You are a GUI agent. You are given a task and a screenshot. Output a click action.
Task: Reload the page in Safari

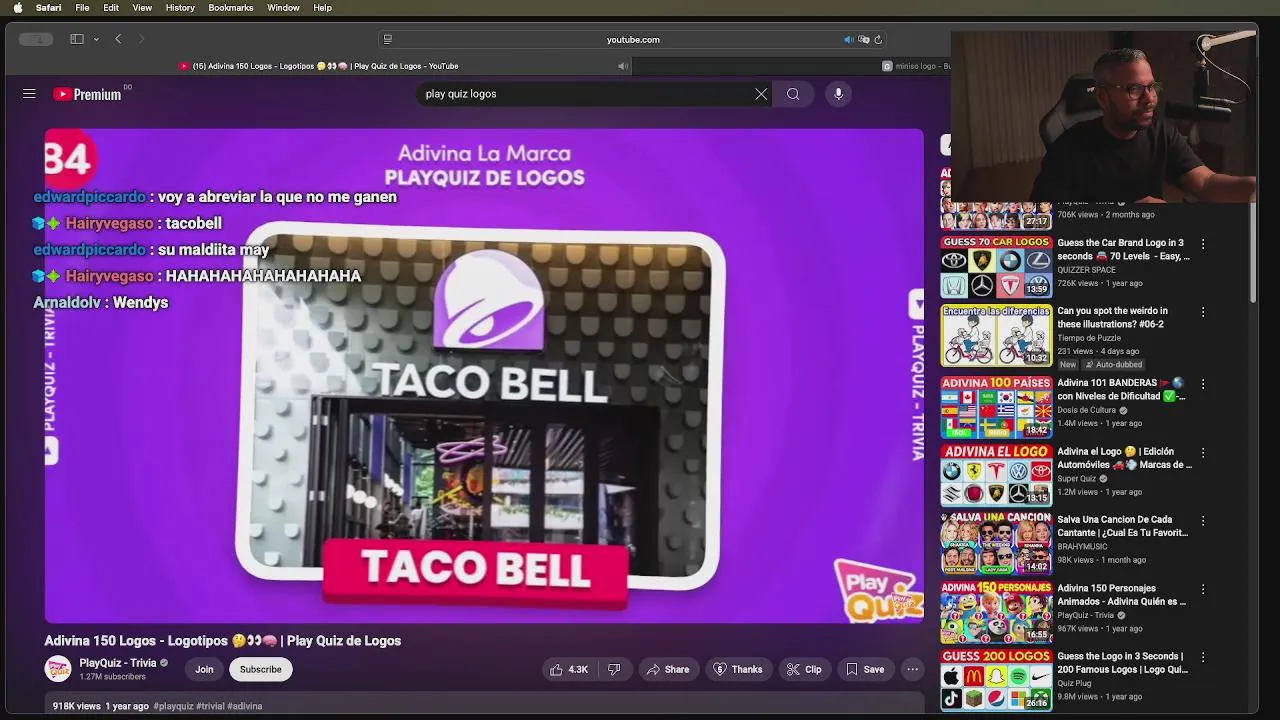pos(878,40)
